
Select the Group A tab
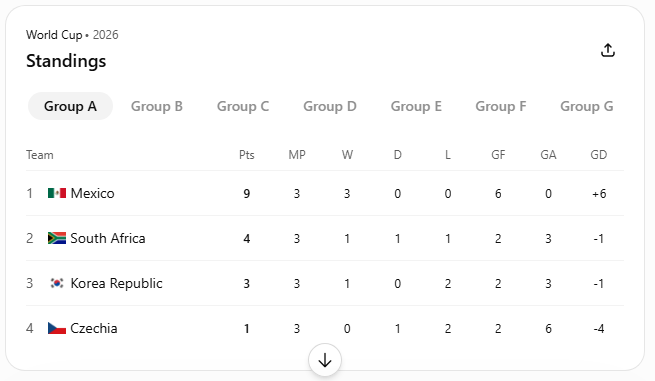(x=70, y=106)
